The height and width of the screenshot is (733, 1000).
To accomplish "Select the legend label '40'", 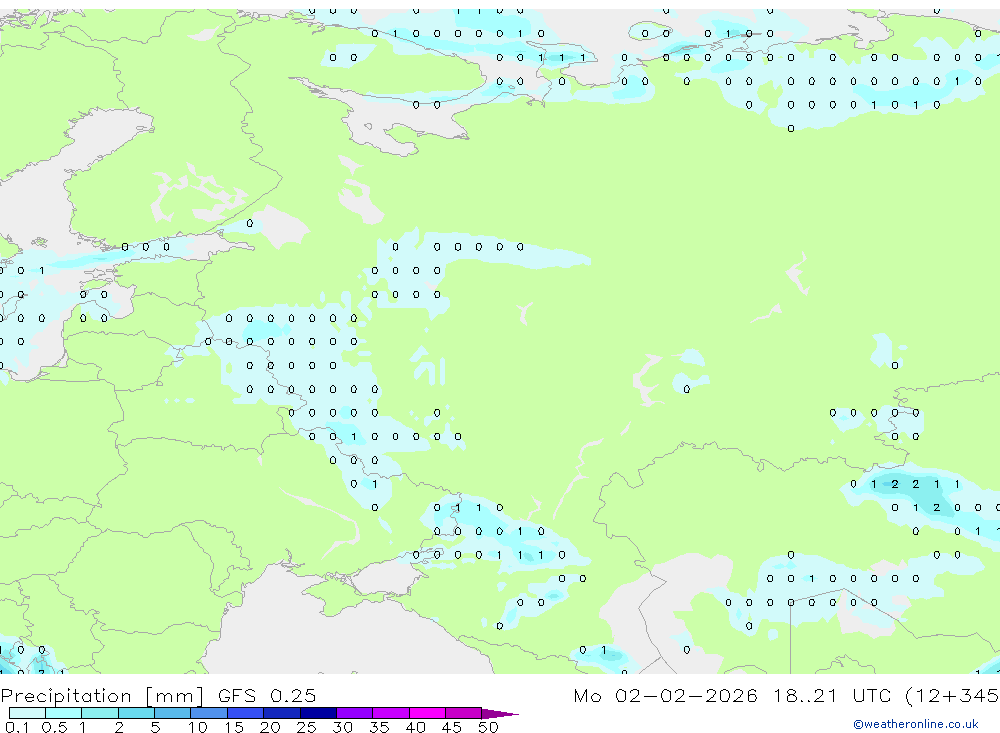I will [x=416, y=727].
